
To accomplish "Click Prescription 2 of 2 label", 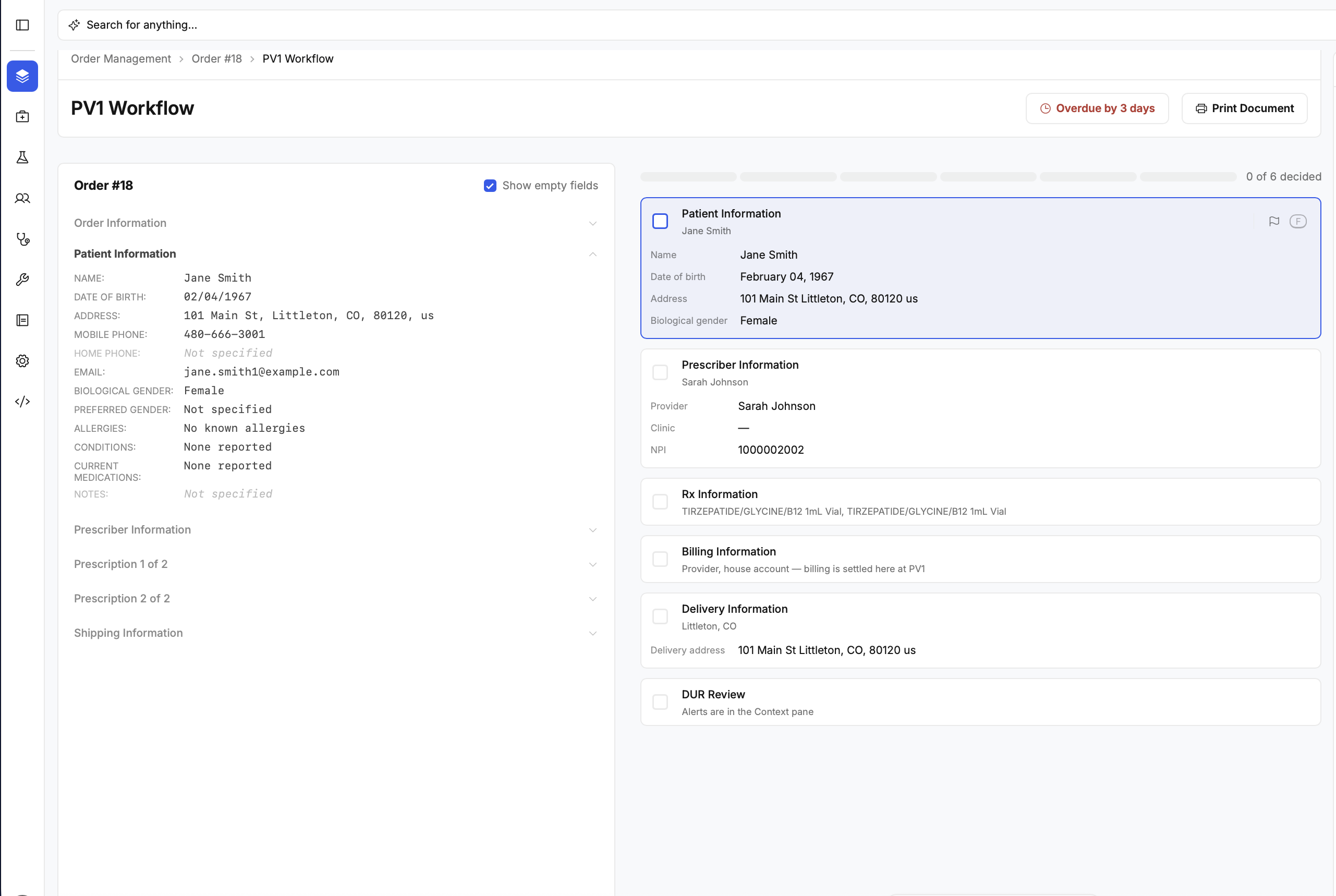I will pos(122,599).
